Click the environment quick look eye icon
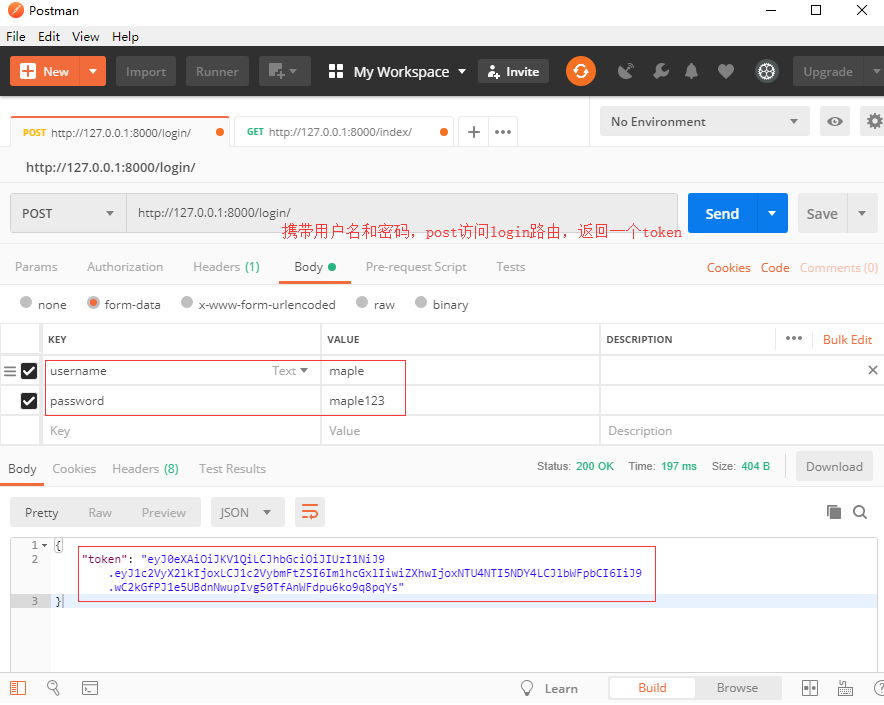The image size is (884, 705). (x=834, y=121)
